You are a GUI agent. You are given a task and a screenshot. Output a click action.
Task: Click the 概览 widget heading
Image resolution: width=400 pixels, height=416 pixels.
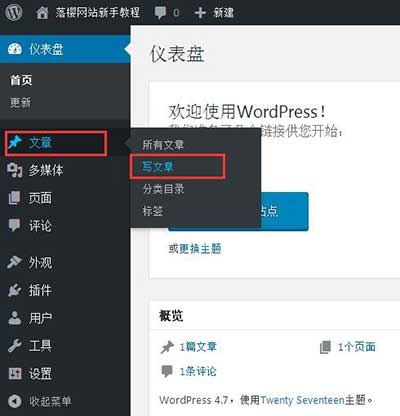(171, 316)
